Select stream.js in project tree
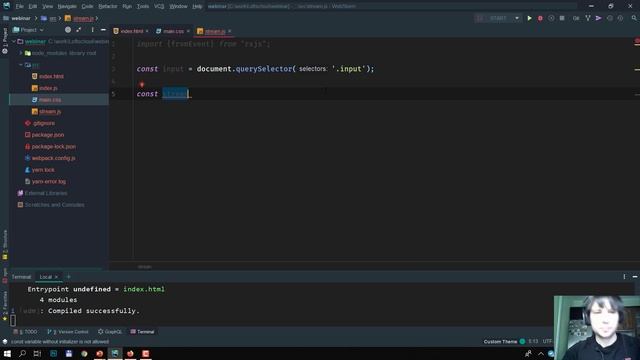Image resolution: width=640 pixels, height=360 pixels. (50, 111)
